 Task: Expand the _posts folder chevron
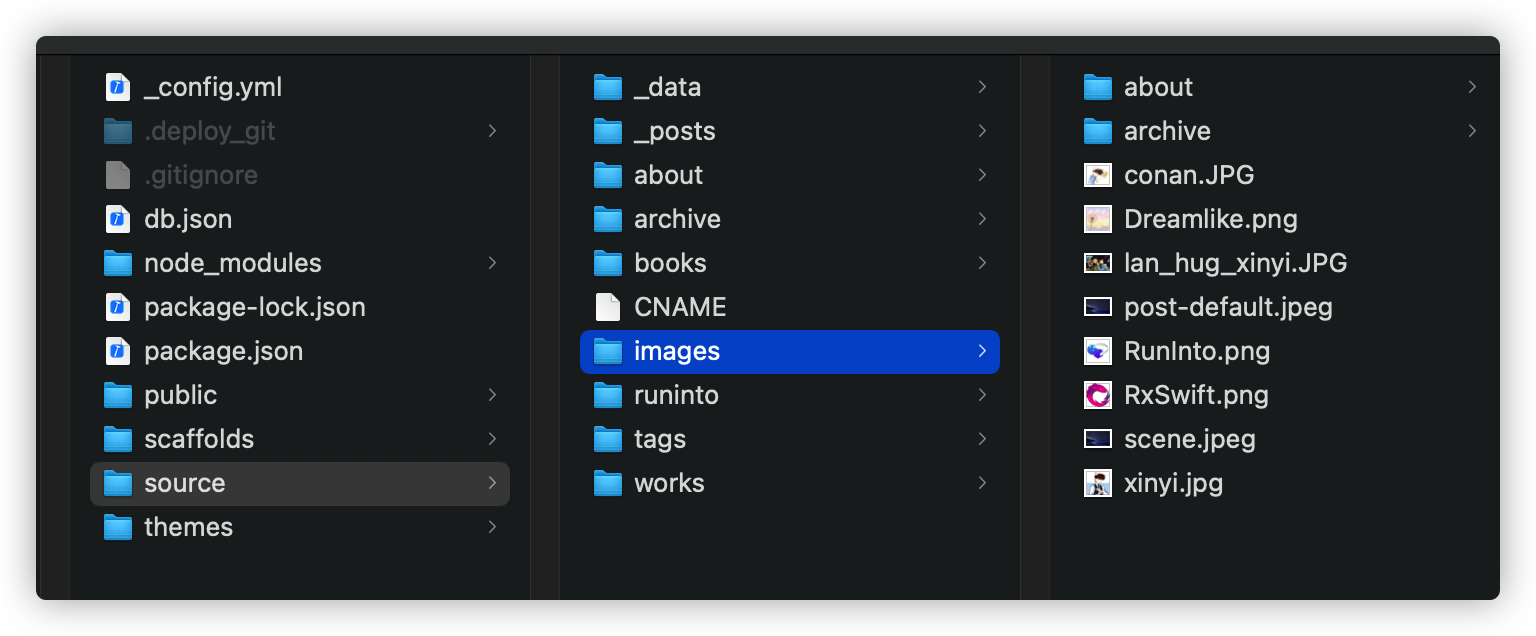[x=982, y=131]
